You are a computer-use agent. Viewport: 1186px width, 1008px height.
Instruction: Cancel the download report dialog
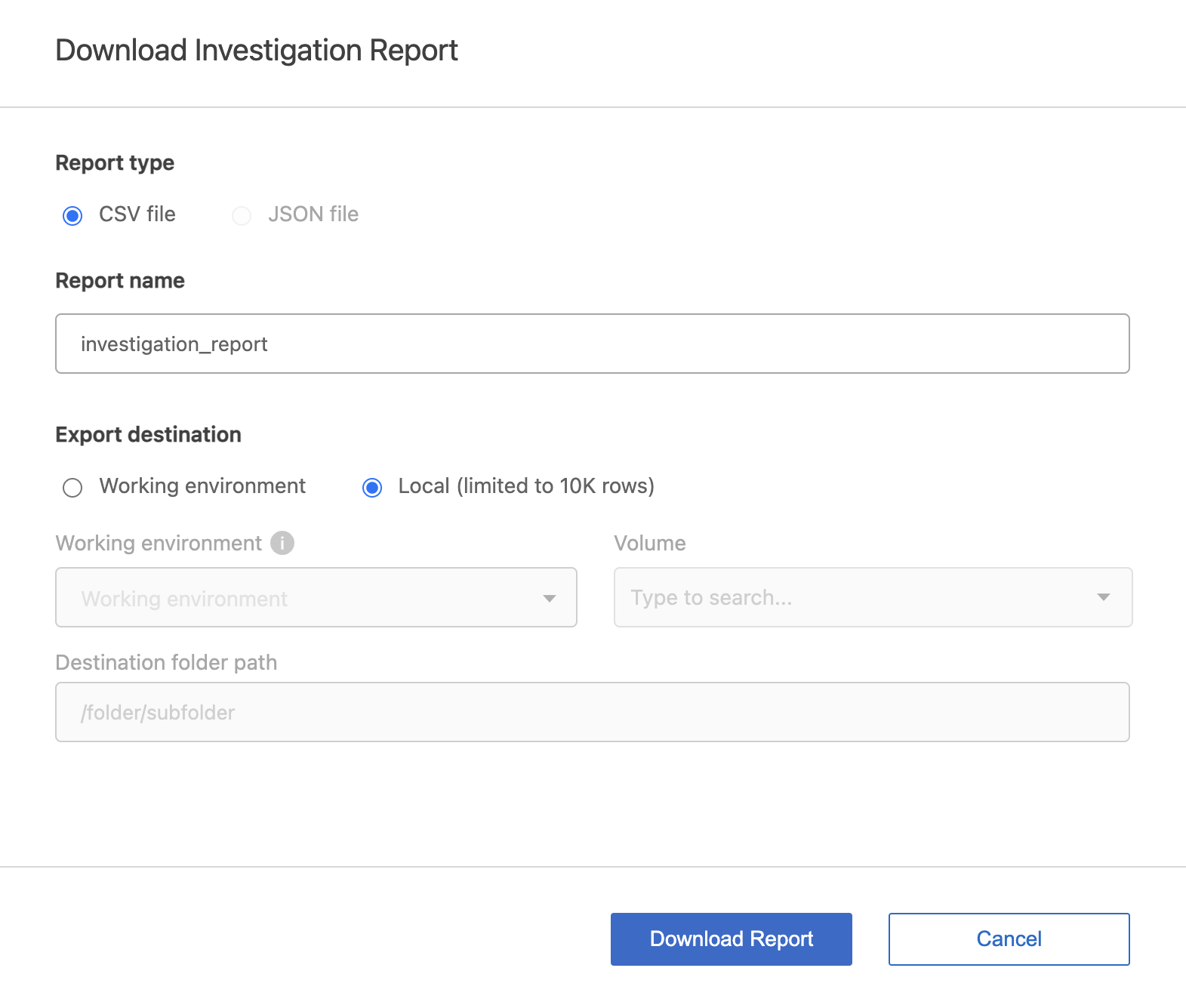click(1009, 939)
